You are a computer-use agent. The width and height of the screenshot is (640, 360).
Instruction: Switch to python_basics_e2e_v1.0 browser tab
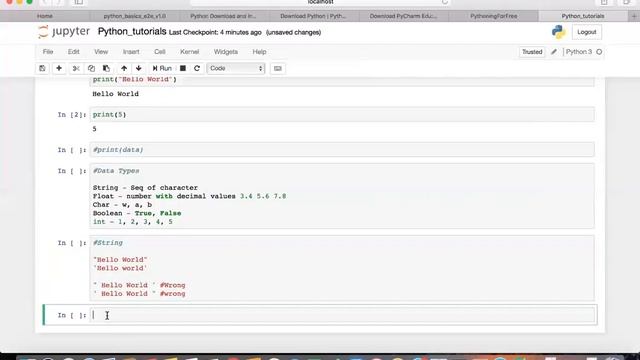pyautogui.click(x=135, y=16)
